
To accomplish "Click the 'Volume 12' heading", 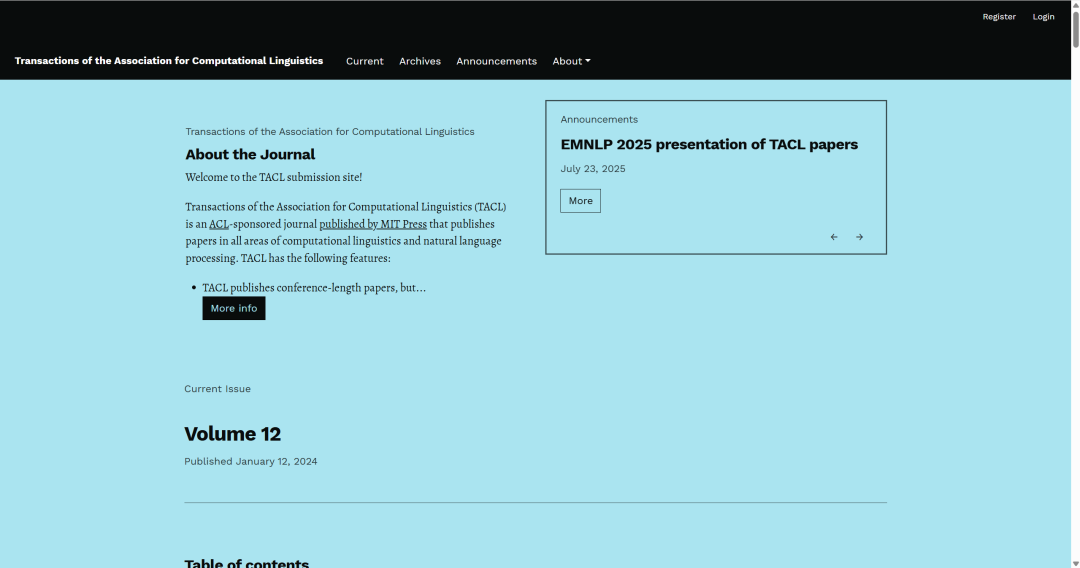I will [232, 434].
